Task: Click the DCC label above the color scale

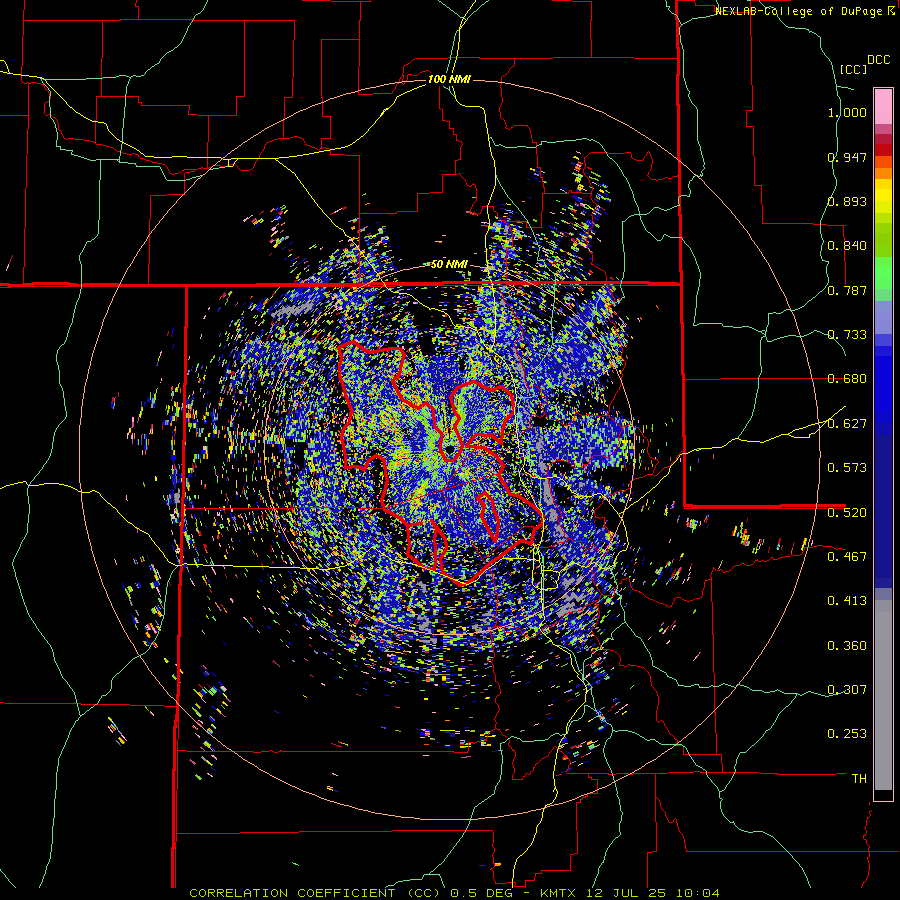Action: coord(878,60)
